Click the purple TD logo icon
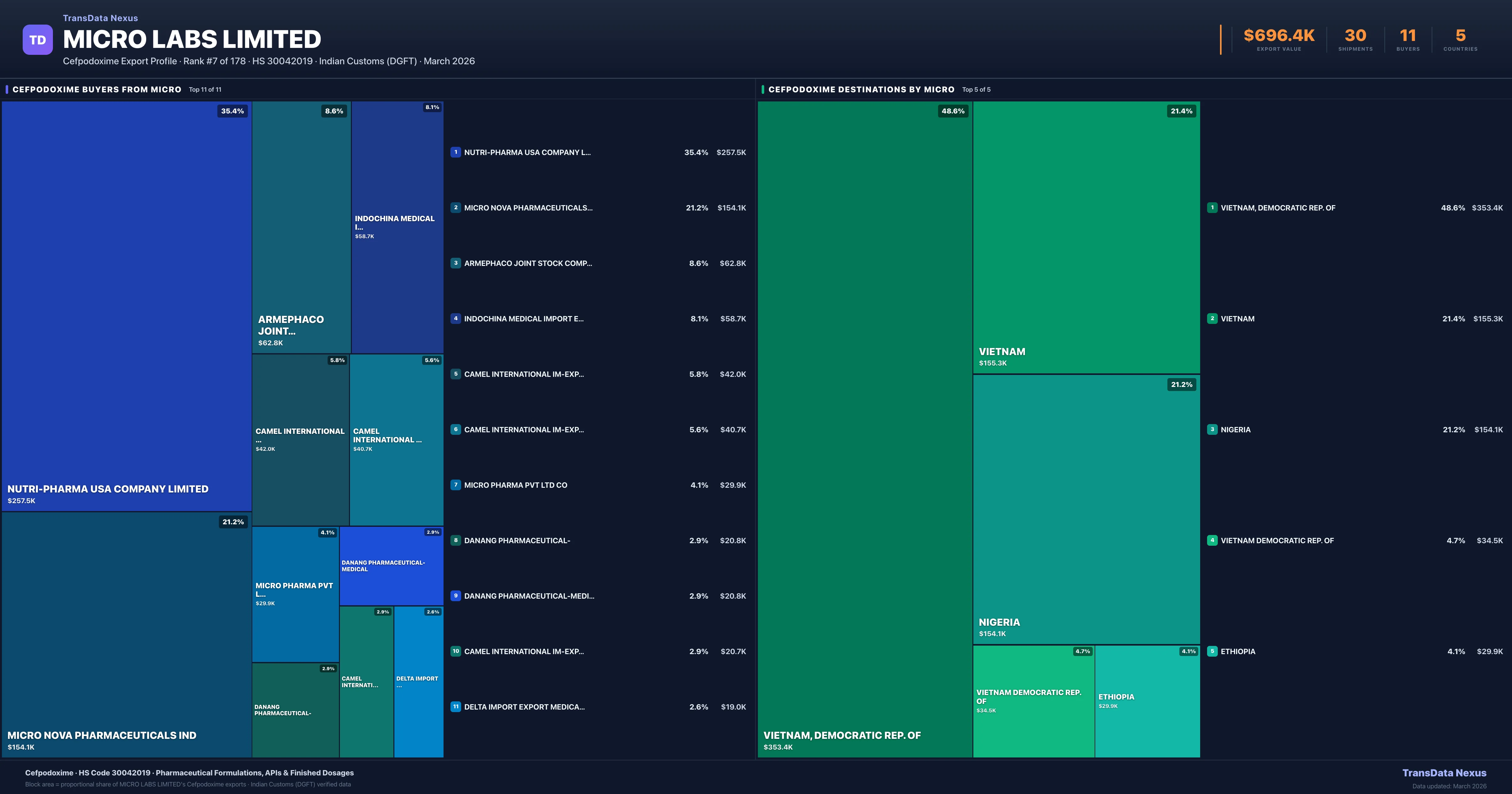This screenshot has width=1512, height=794. point(37,40)
